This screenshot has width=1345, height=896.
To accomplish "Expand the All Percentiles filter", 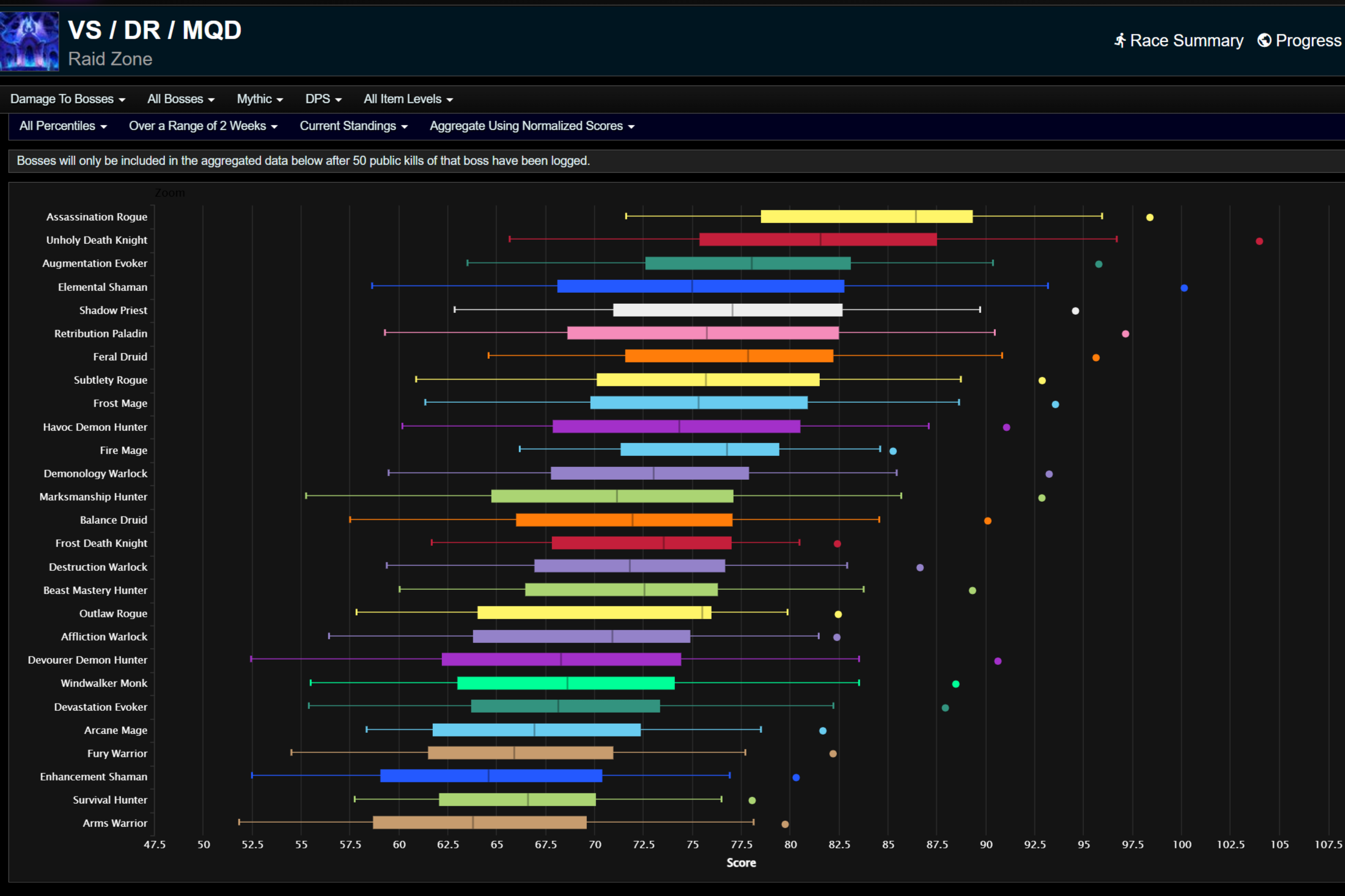I will 63,126.
